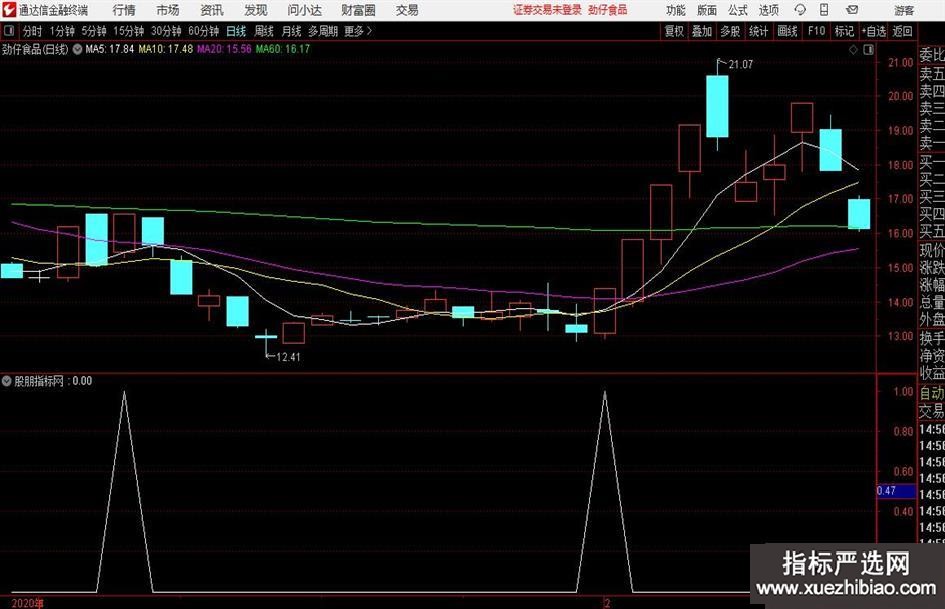This screenshot has width=945, height=609.
Task: Click the back arrow icon before 分时
Action: (10, 31)
